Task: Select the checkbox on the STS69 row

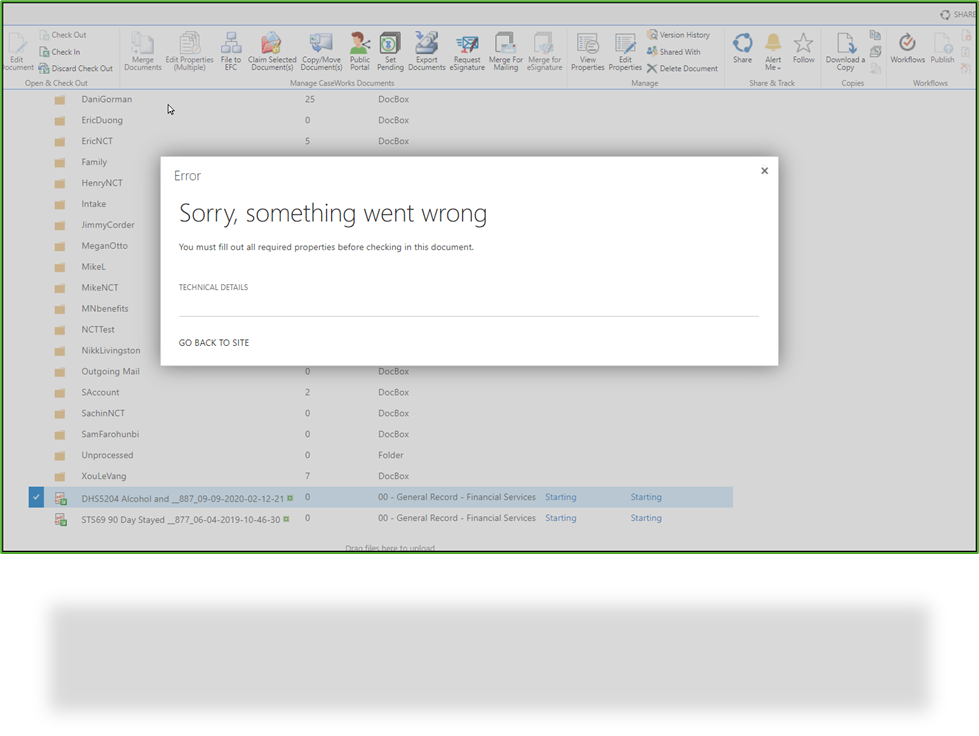Action: (x=36, y=518)
